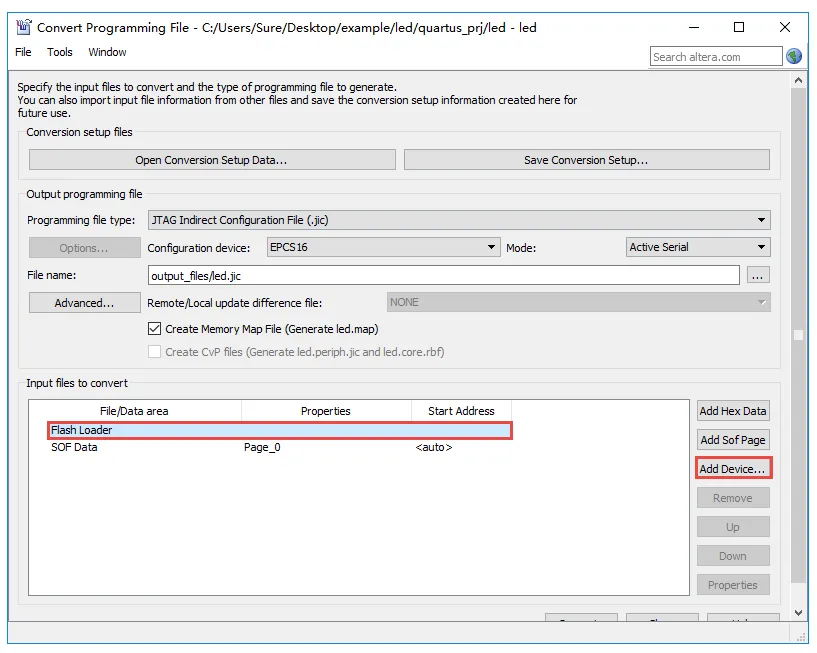Maximize the Convert Programming File window
The height and width of the screenshot is (653, 817).
(x=739, y=27)
